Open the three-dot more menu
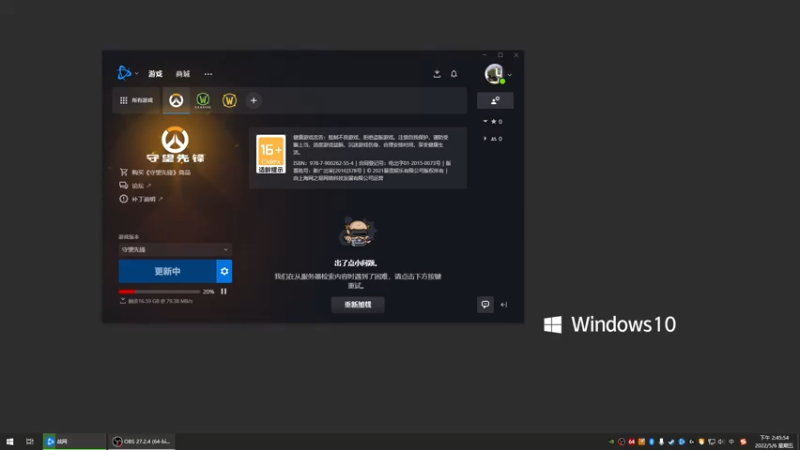800x450 pixels. pyautogui.click(x=208, y=74)
